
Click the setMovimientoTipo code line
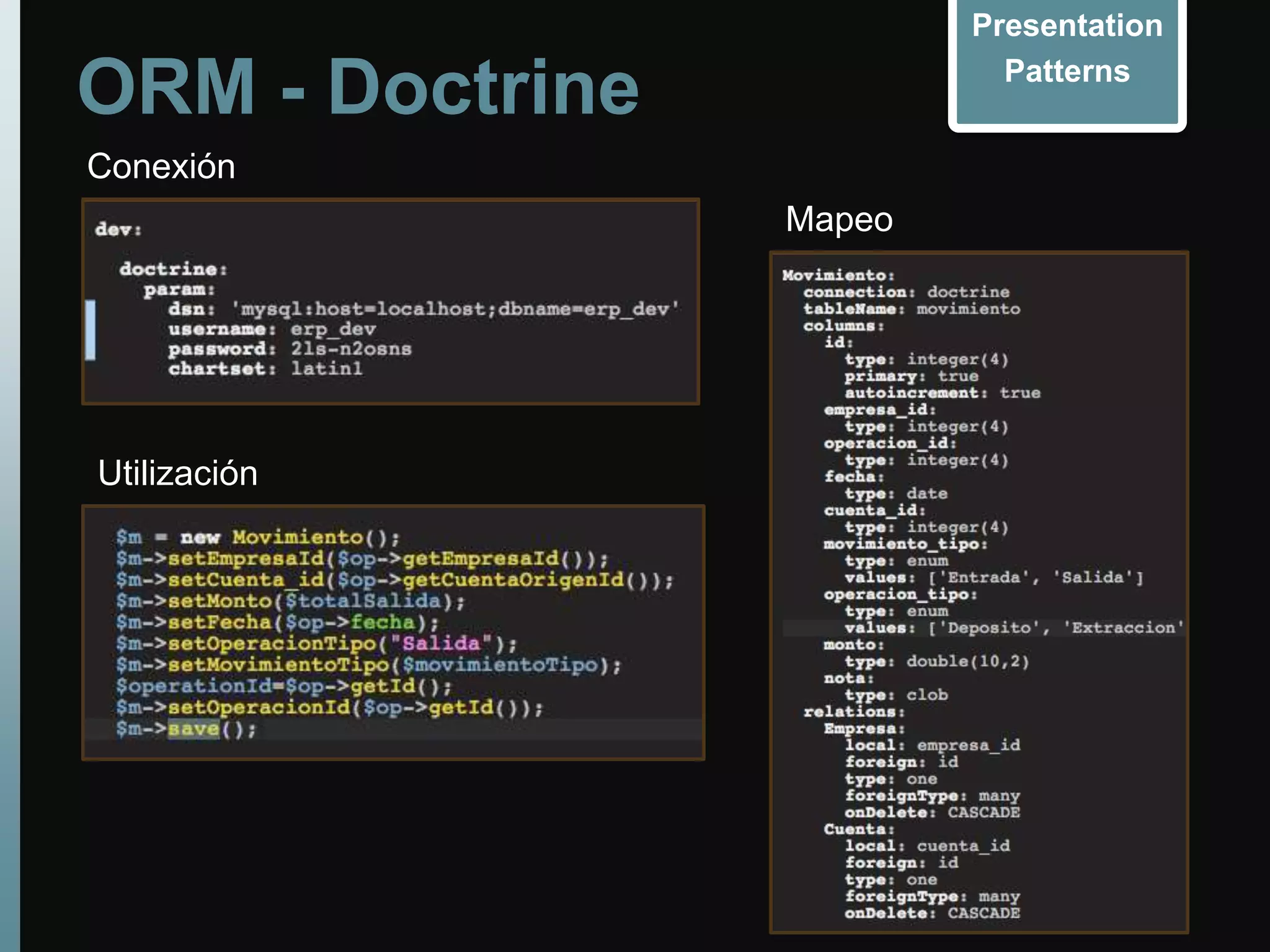pos(368,665)
